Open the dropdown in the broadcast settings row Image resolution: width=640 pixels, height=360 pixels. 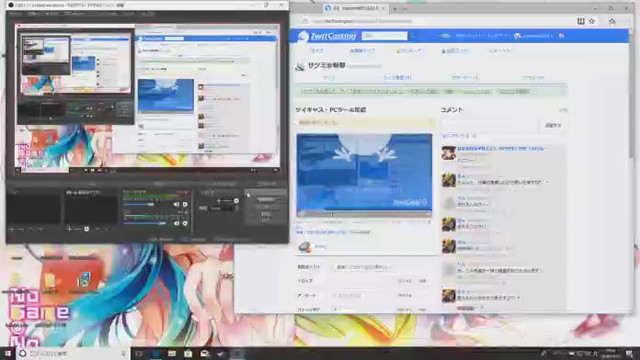coord(362,267)
